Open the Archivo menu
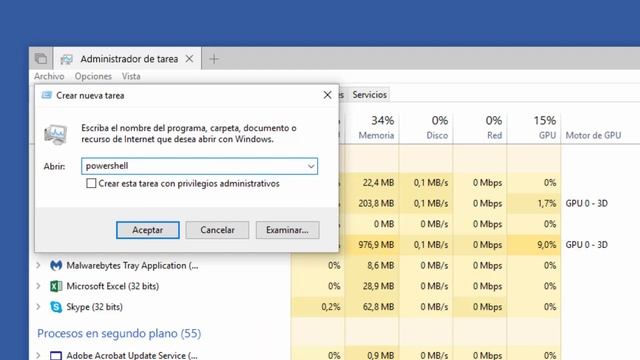The image size is (640, 360). click(x=49, y=76)
